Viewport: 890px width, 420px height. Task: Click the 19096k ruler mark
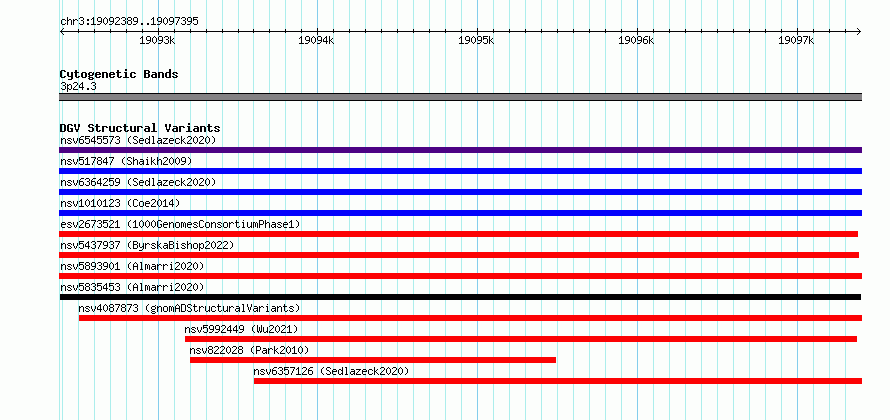click(637, 40)
